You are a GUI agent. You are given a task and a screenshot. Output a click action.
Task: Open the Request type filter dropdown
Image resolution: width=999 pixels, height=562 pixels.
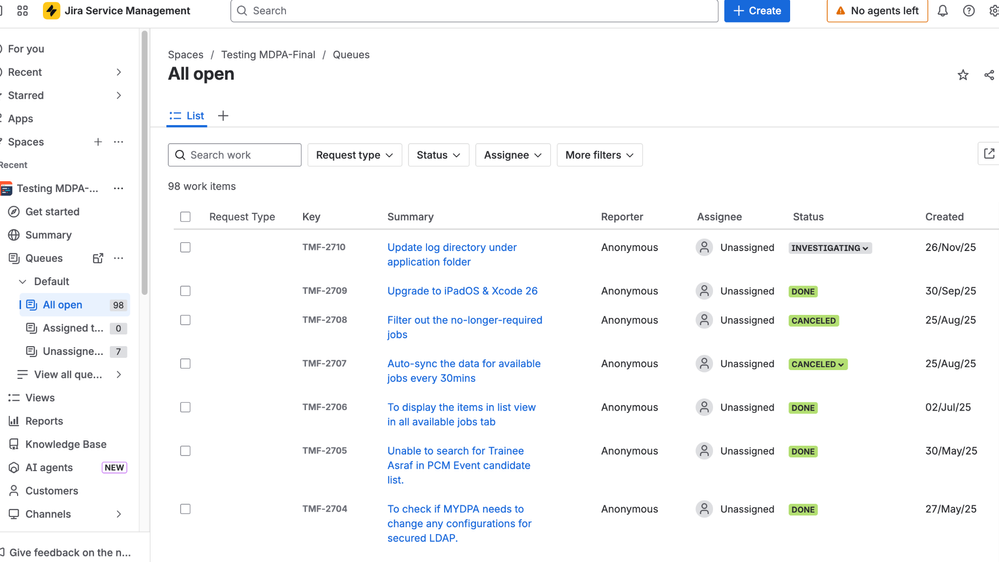tap(354, 155)
